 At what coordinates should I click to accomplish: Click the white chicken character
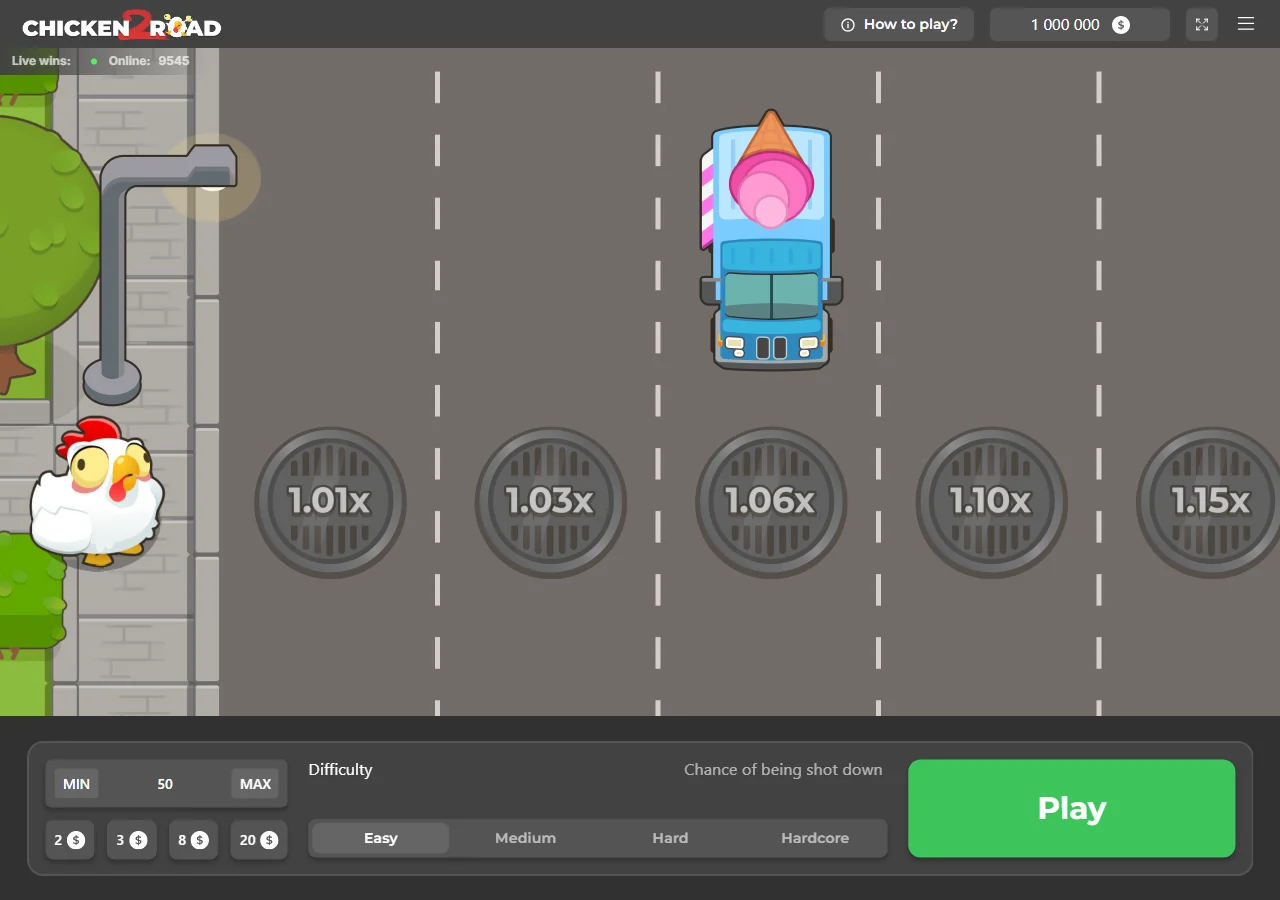(96, 492)
